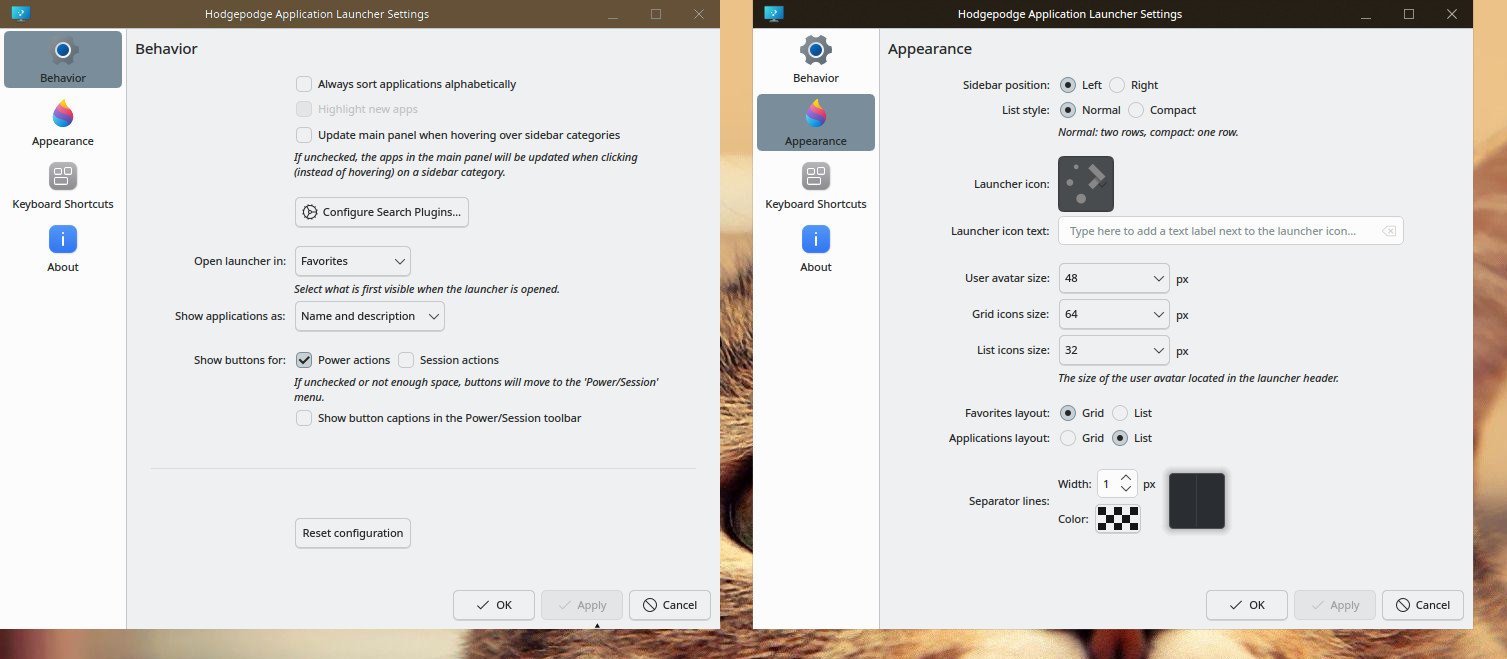Click Cancel in the left Behavior window
1507x659 pixels.
pyautogui.click(x=670, y=605)
